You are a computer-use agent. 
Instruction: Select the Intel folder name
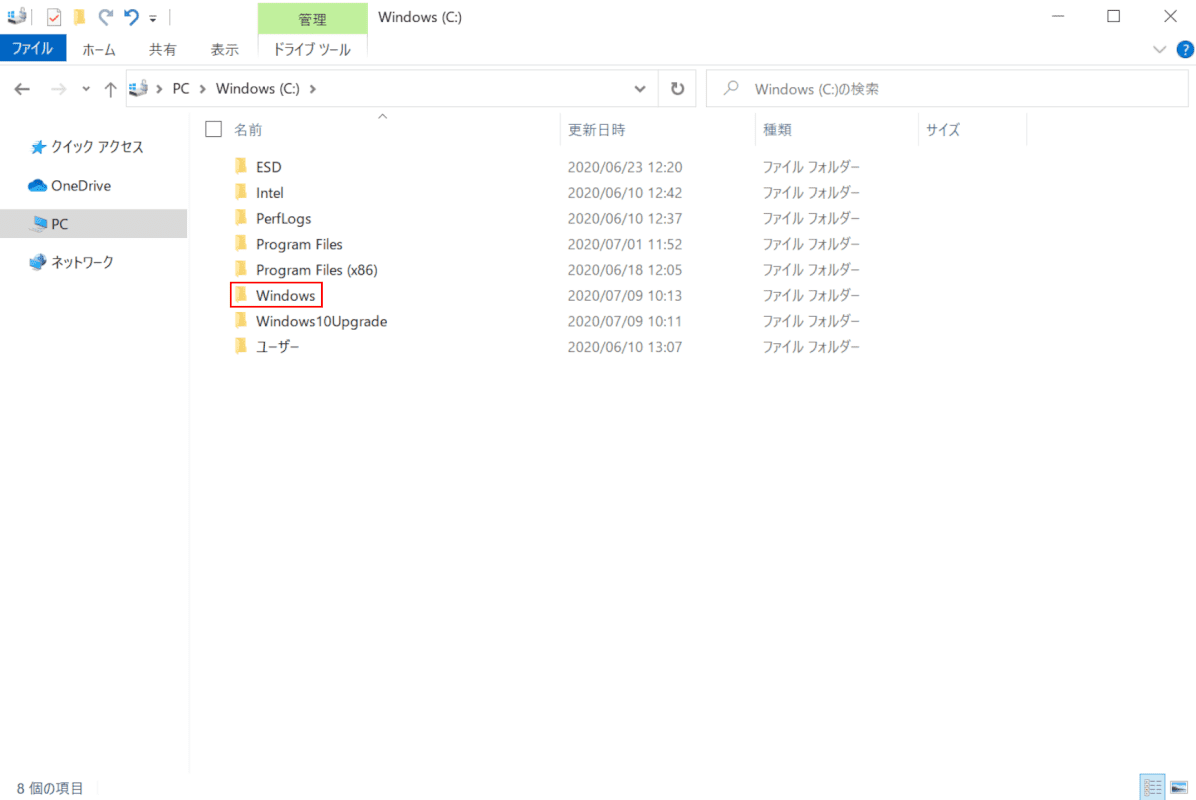[270, 193]
